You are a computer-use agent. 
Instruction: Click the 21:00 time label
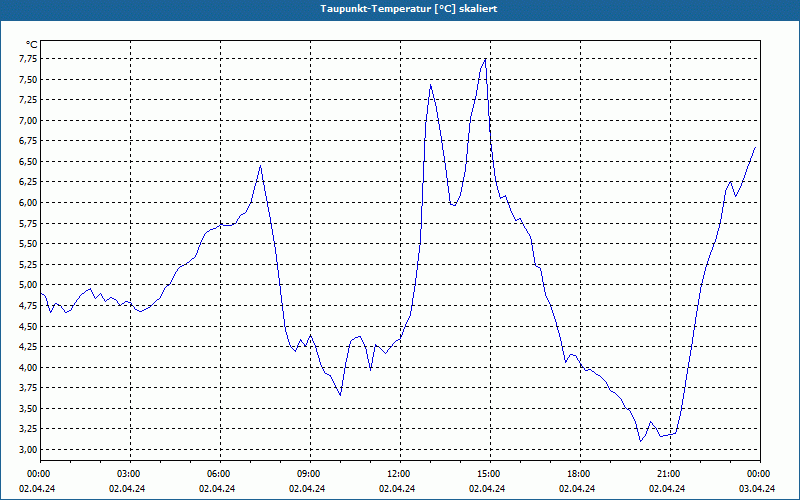669,474
